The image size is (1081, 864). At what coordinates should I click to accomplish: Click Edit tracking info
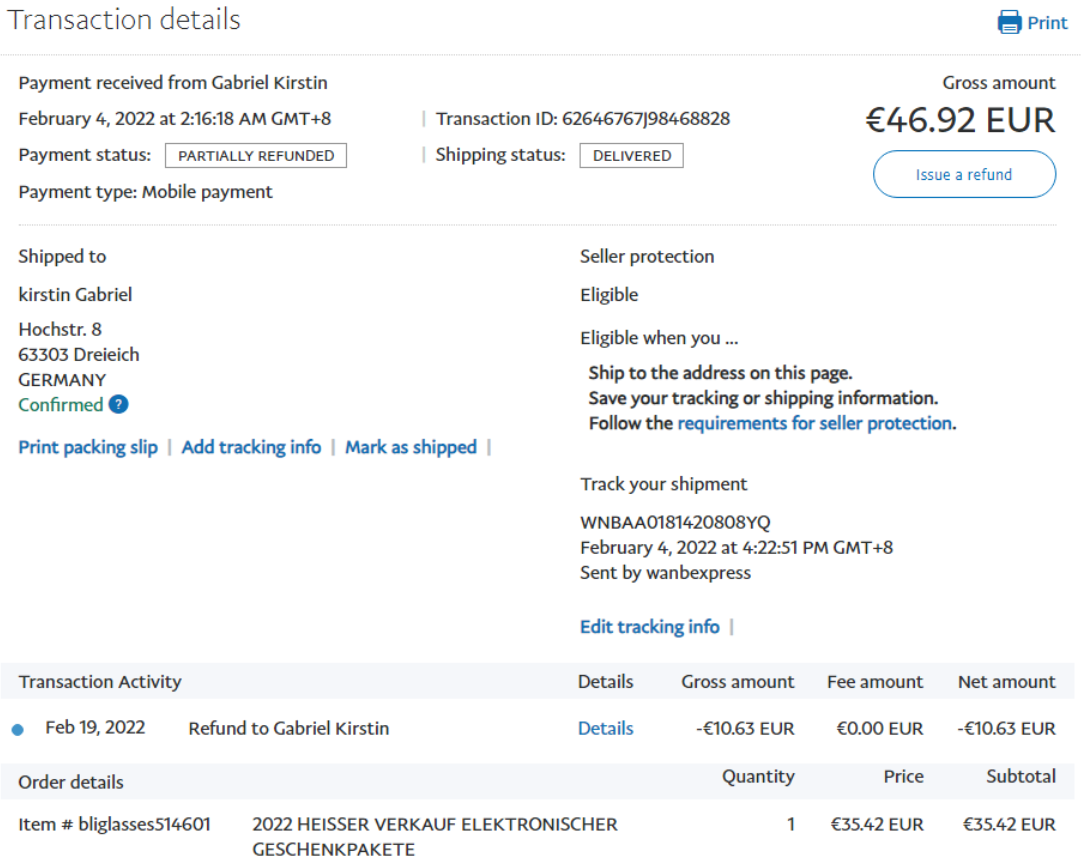[x=649, y=627]
